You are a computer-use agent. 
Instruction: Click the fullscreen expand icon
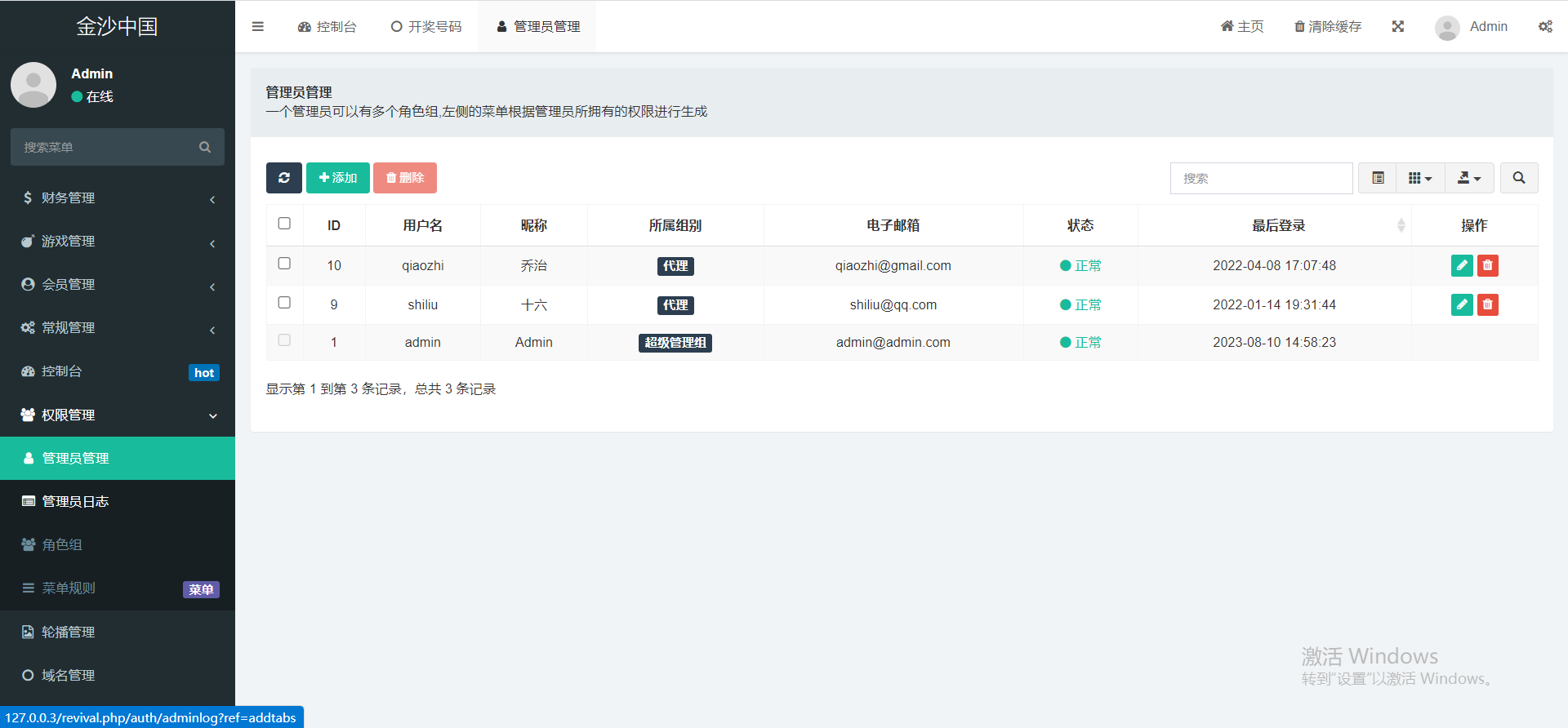1398,26
